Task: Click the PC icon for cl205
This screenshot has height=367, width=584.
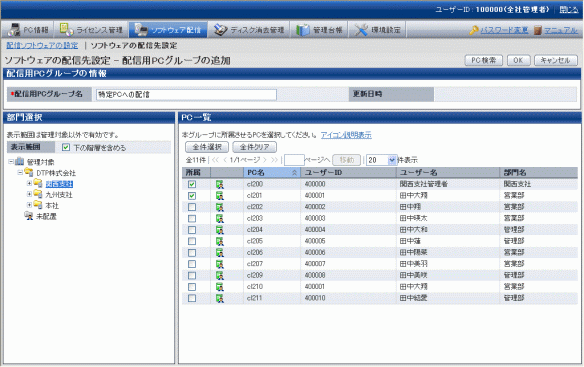Action: [220, 241]
